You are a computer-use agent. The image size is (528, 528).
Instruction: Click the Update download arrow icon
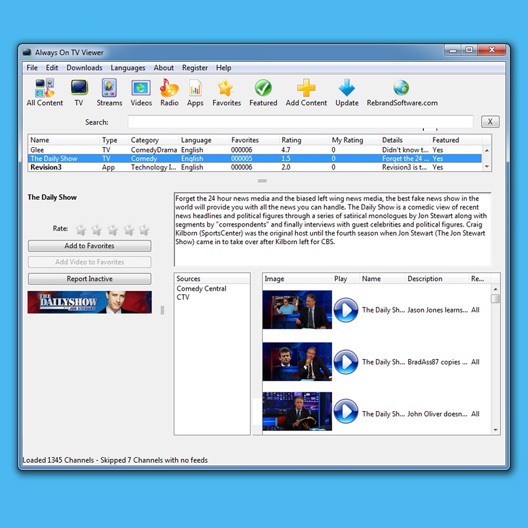pos(346,88)
